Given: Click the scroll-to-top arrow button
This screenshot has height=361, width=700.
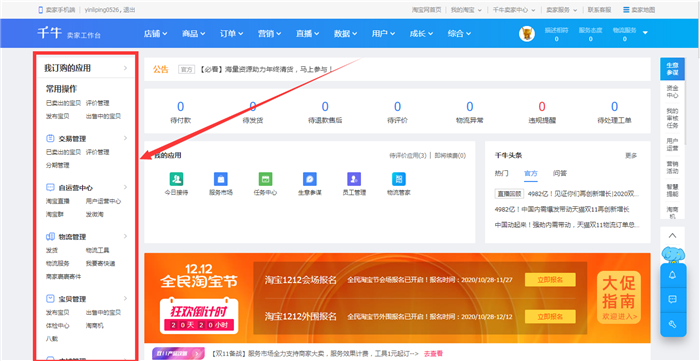Looking at the screenshot, I should point(673,235).
